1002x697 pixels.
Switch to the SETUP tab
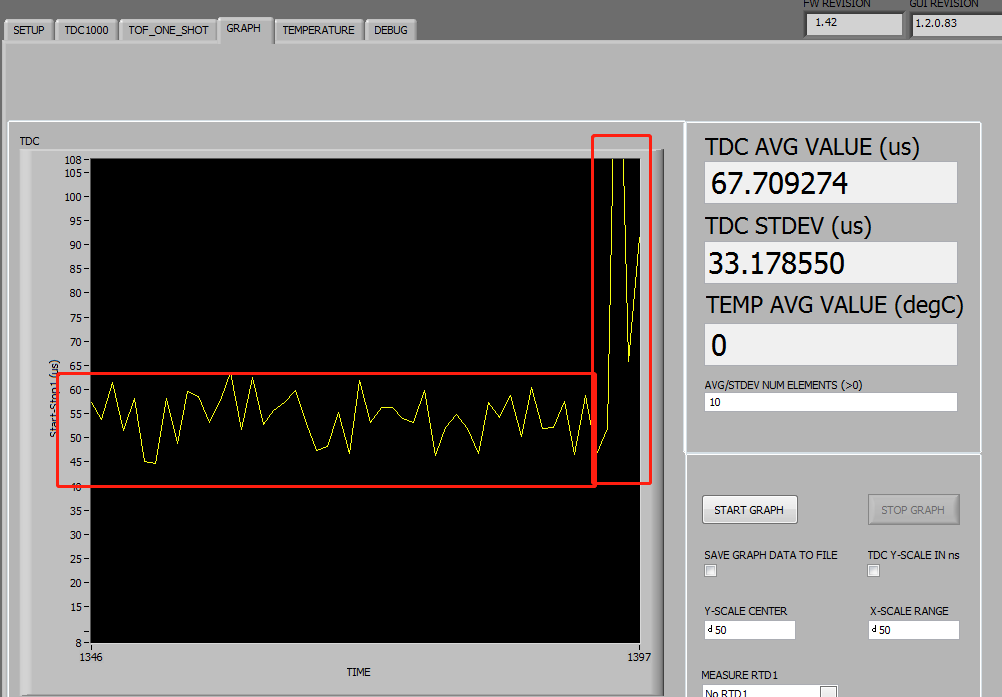pos(27,29)
